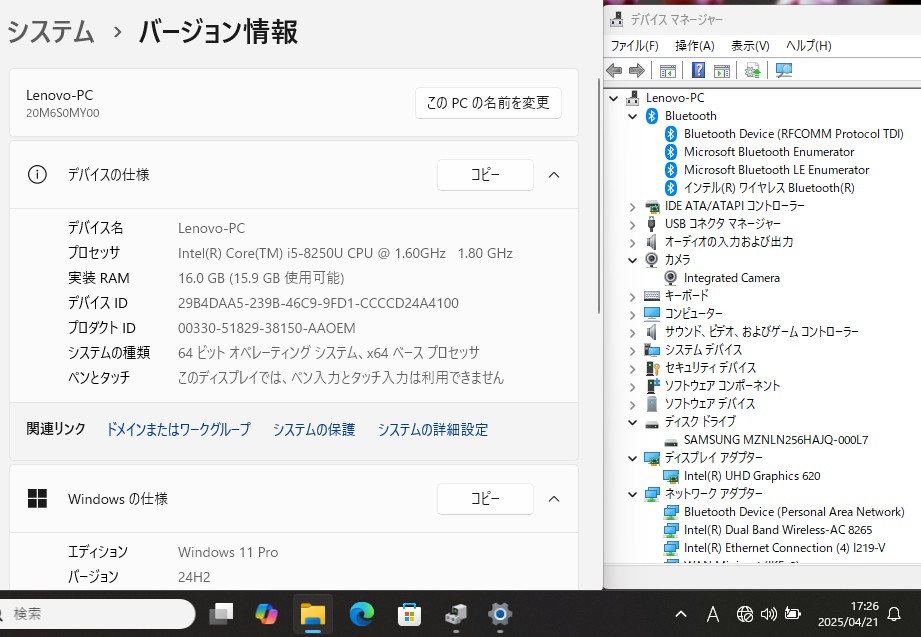
Task: Click the update driver toolbar icon
Action: pyautogui.click(x=752, y=71)
